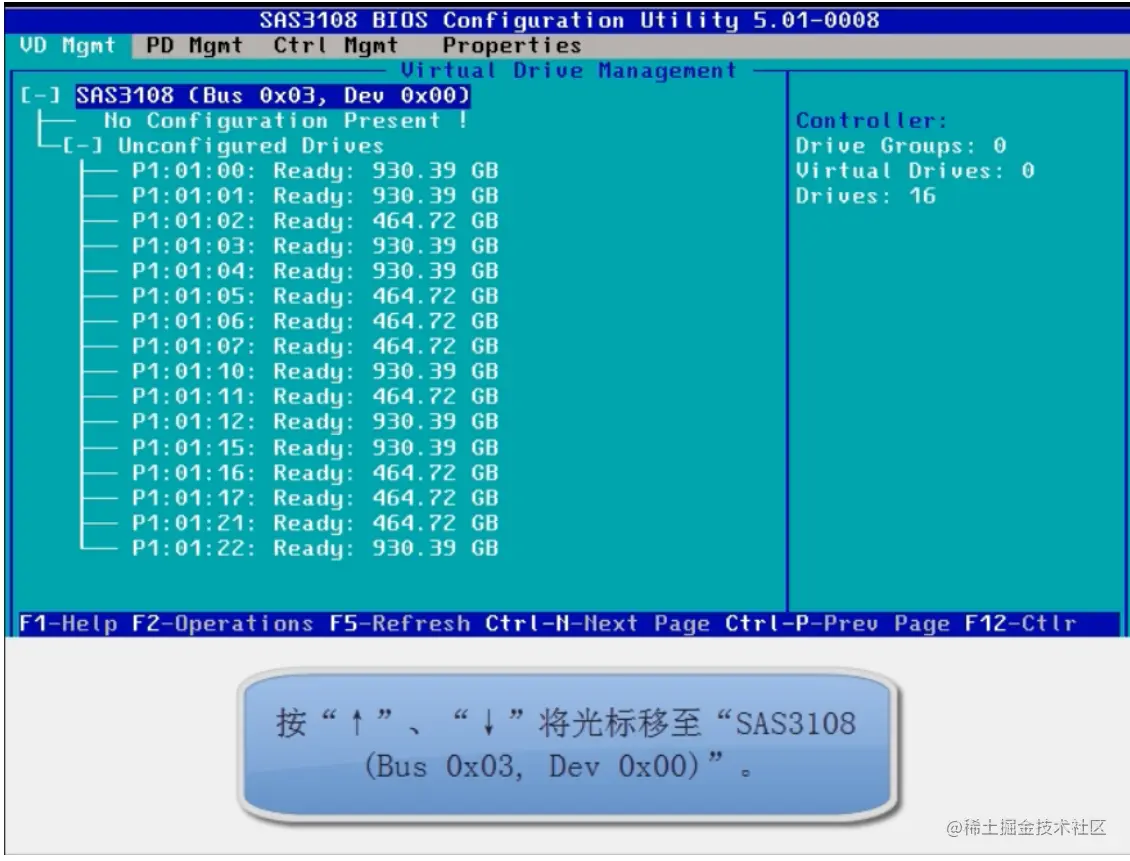This screenshot has width=1130, height=861.
Task: Click the SAS3108 BIOS Configuration Utility title
Action: tap(569, 20)
